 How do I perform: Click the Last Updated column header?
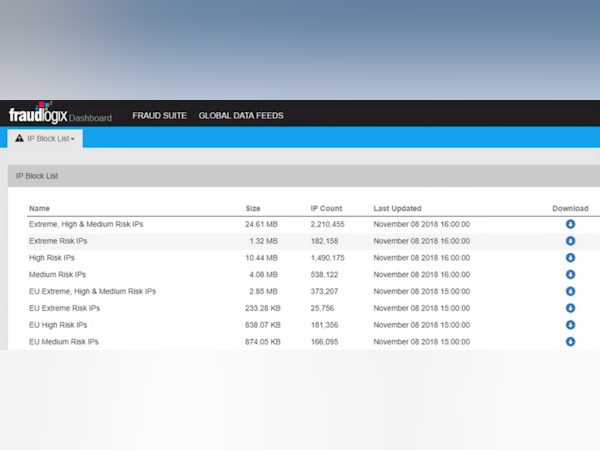pyautogui.click(x=398, y=209)
